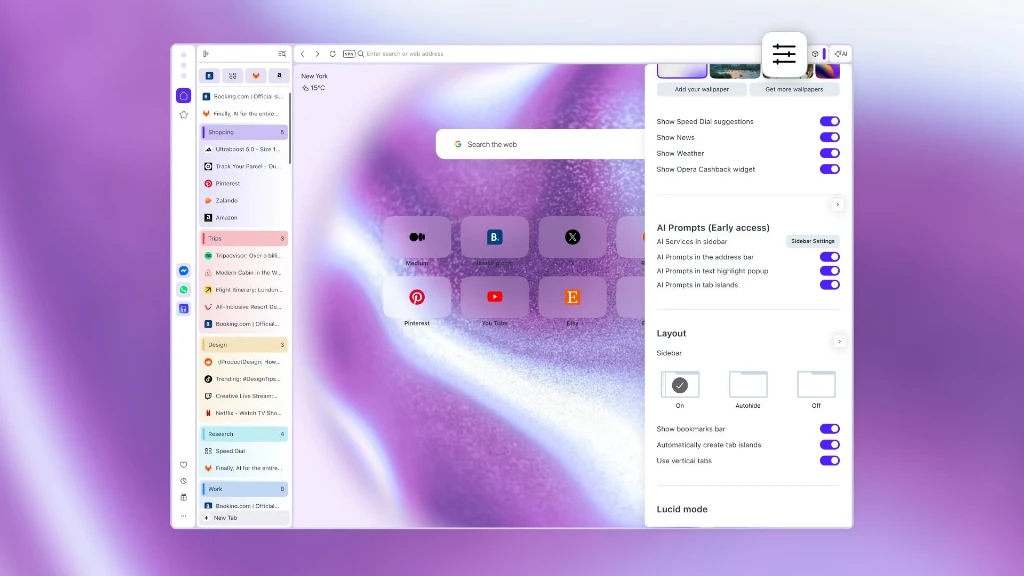Viewport: 1024px width, 576px height.
Task: Toggle Show Opera Cashback widget
Action: (829, 169)
